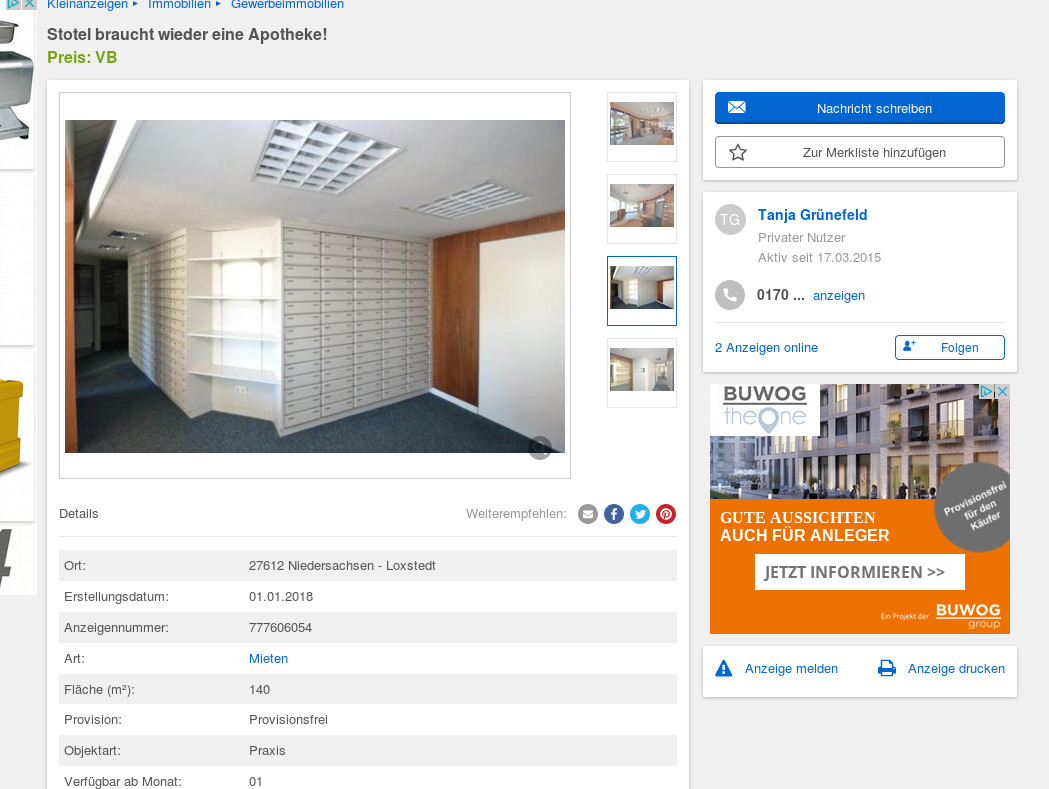Open the 2 Anzeigen online link

coord(766,348)
